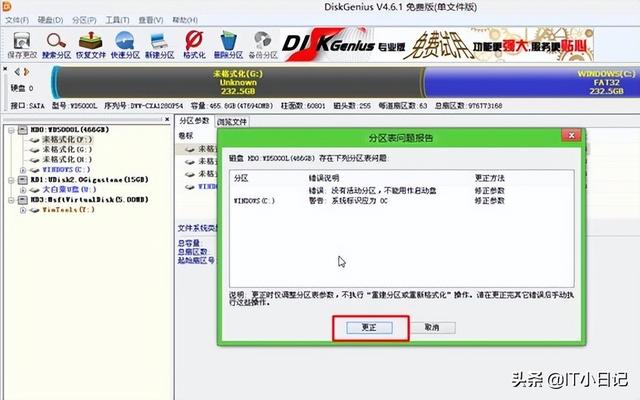Viewport: 640px width, 400px height.
Task: Switch to the 分区参数 tab
Action: (194, 121)
